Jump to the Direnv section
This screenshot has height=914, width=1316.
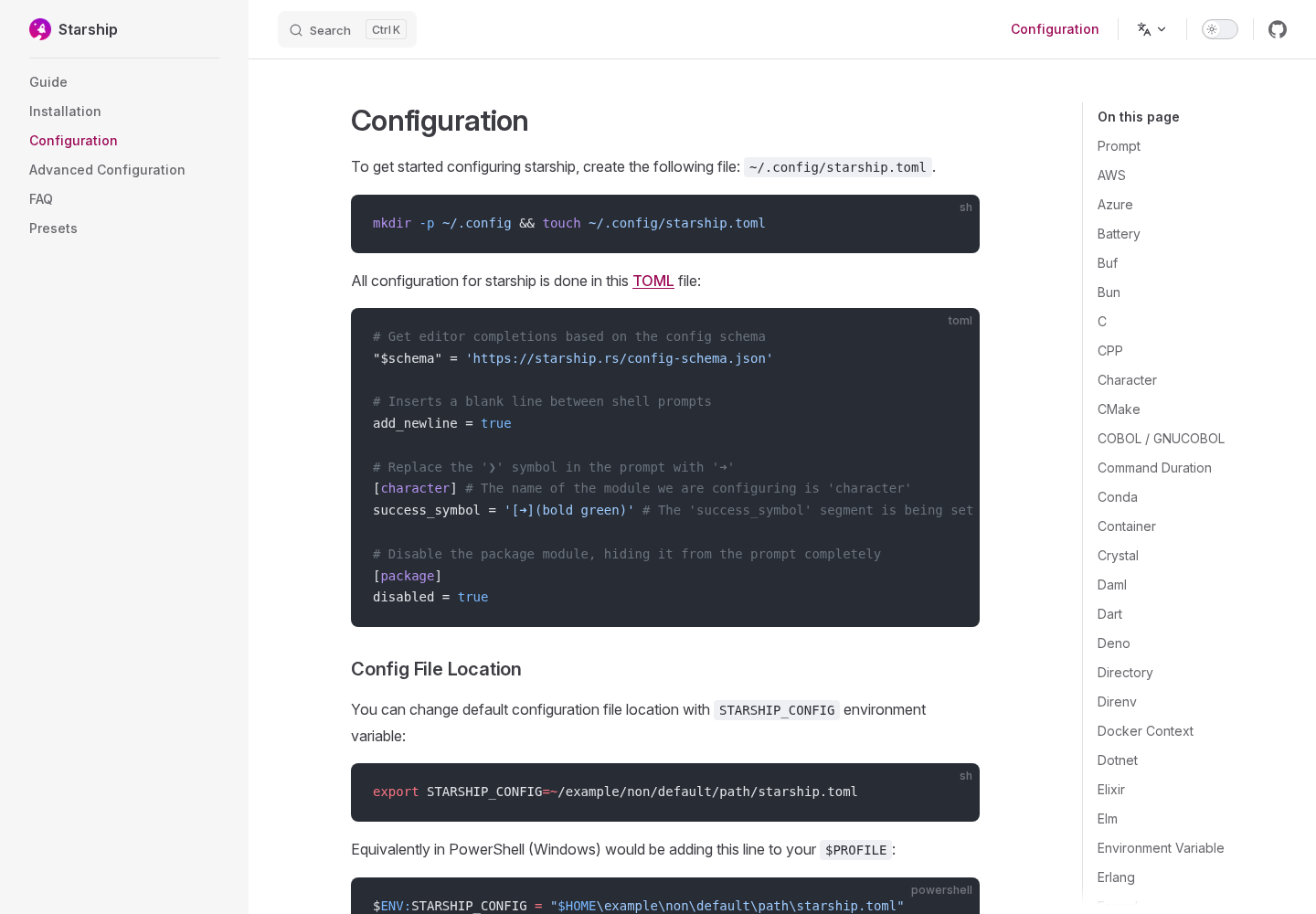[1117, 702]
